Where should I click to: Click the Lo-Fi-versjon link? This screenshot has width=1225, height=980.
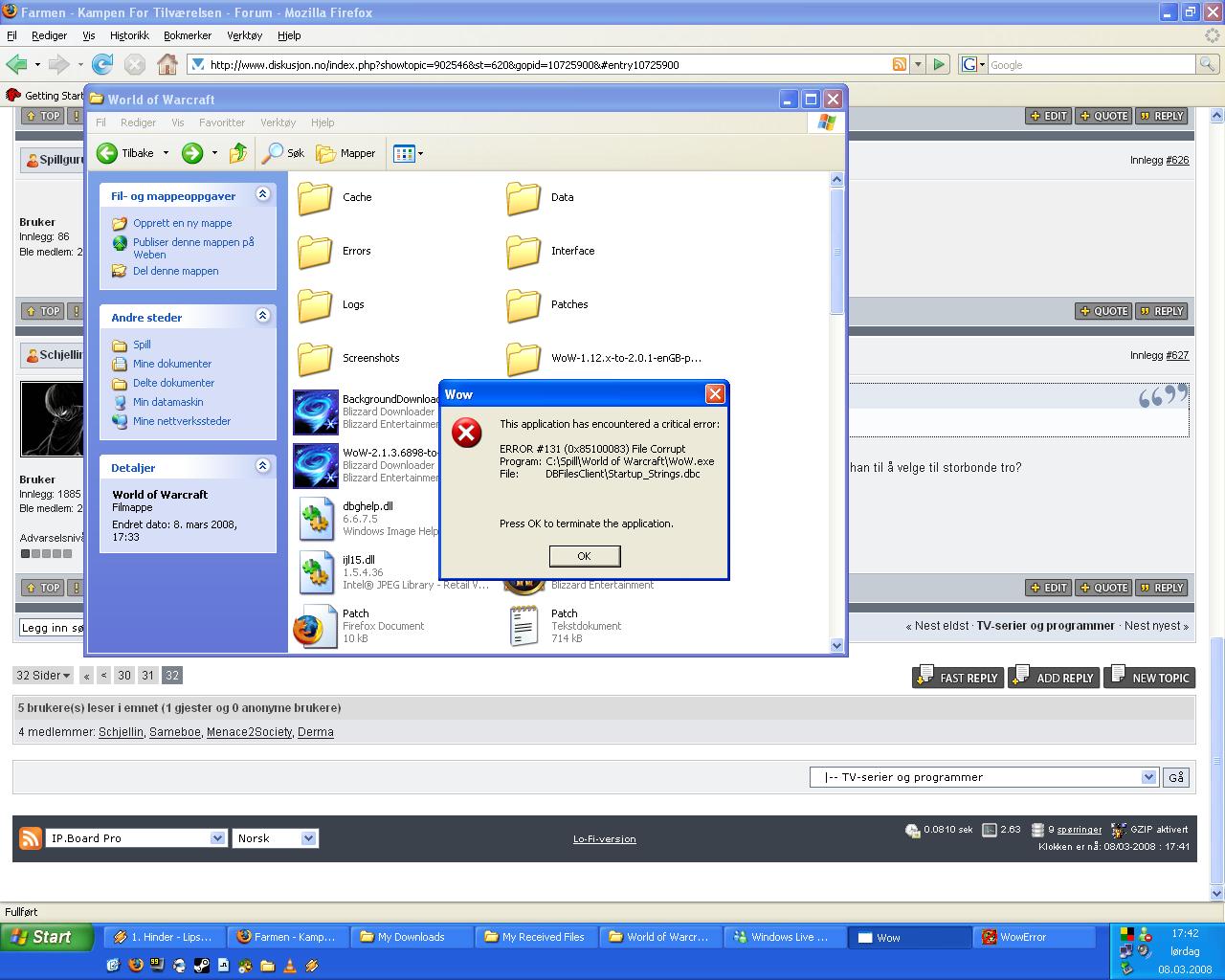pyautogui.click(x=605, y=838)
